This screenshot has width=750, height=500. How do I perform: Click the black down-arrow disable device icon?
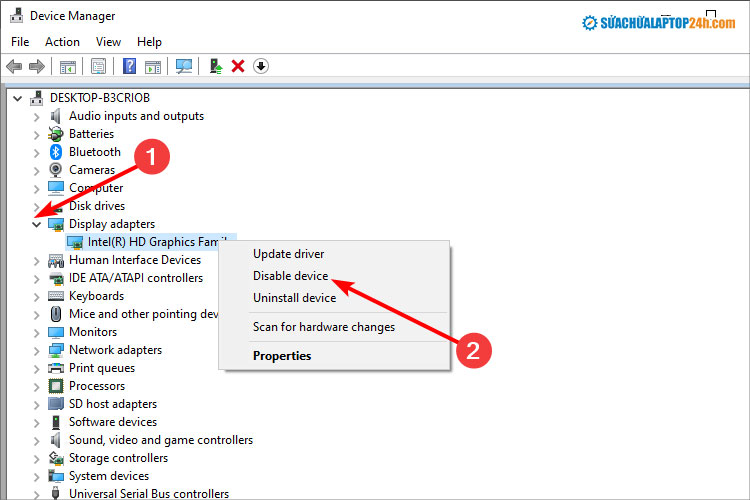click(261, 67)
